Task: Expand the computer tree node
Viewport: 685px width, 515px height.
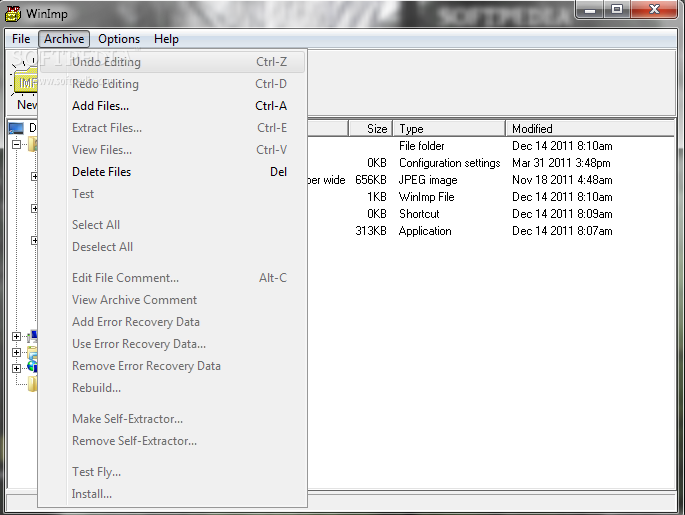Action: [x=17, y=336]
